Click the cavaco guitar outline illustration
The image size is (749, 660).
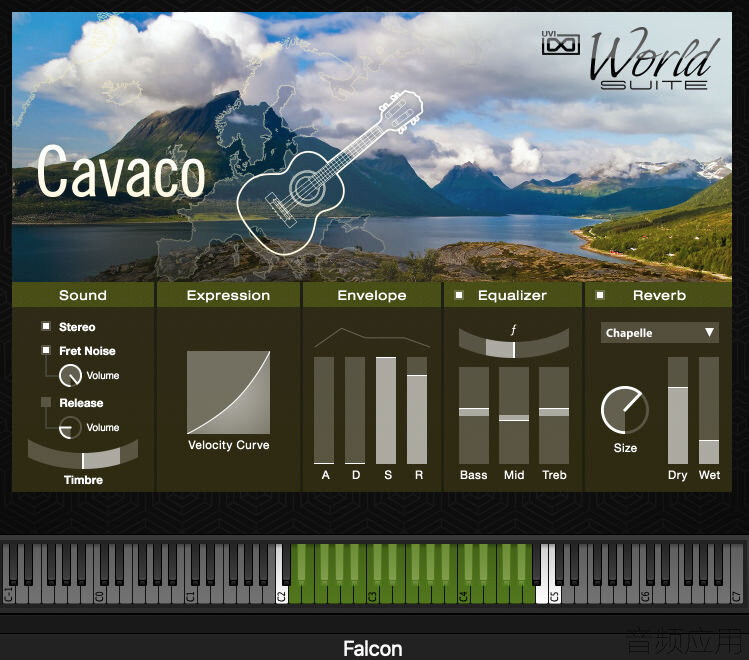[330, 173]
